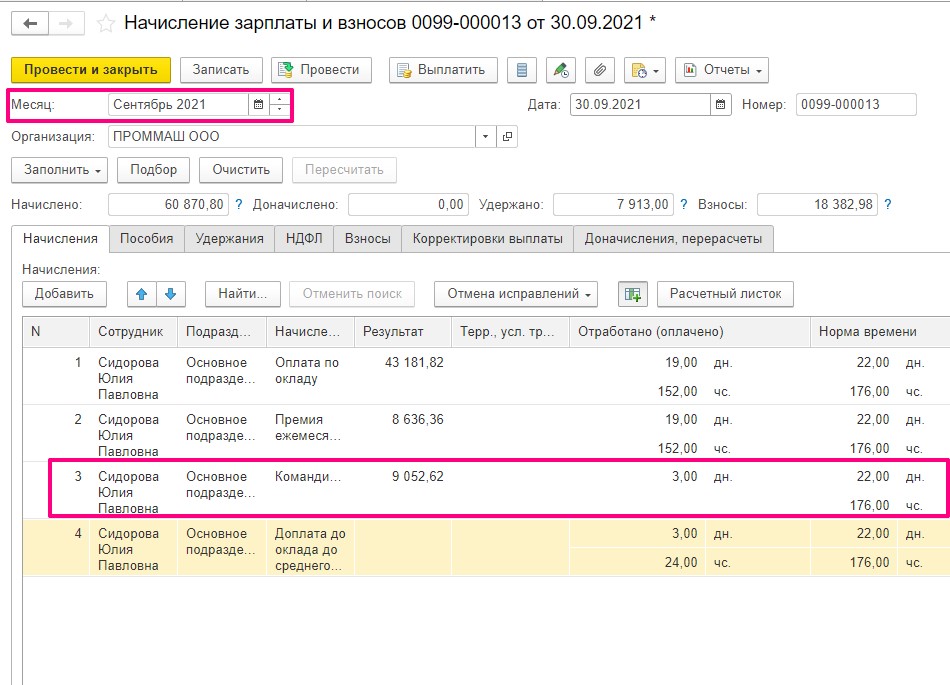Open attached files via paperclip icon

click(x=599, y=70)
